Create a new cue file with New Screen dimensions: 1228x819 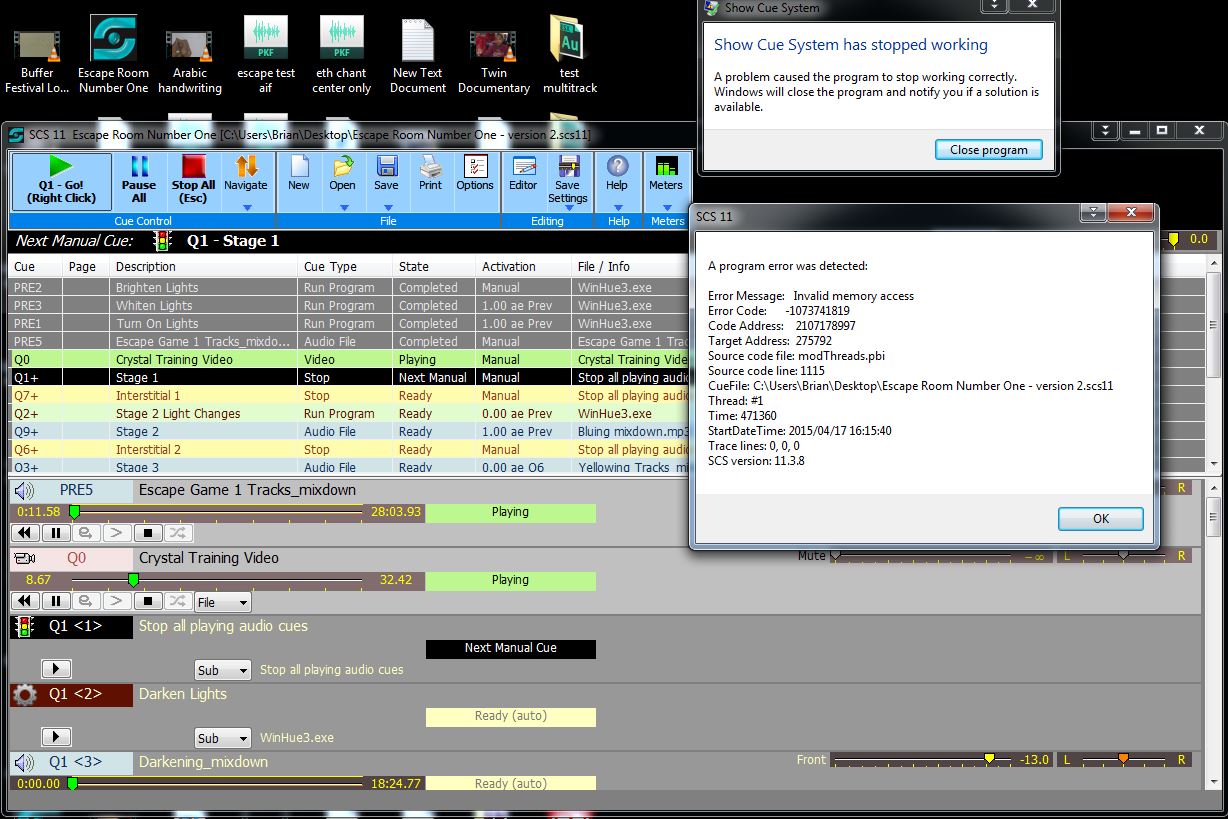point(299,172)
